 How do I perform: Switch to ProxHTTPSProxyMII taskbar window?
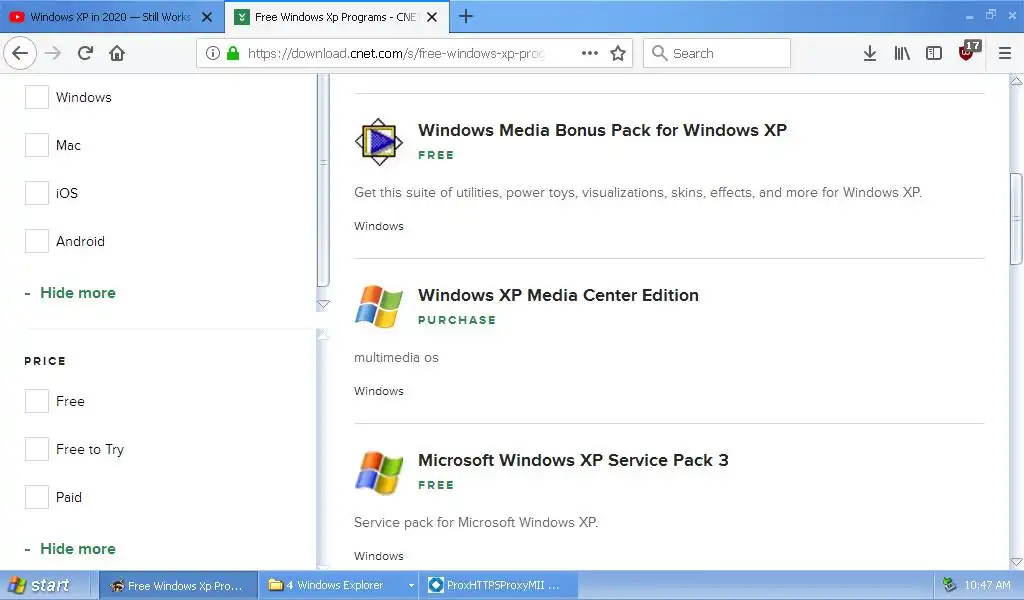[501, 586]
